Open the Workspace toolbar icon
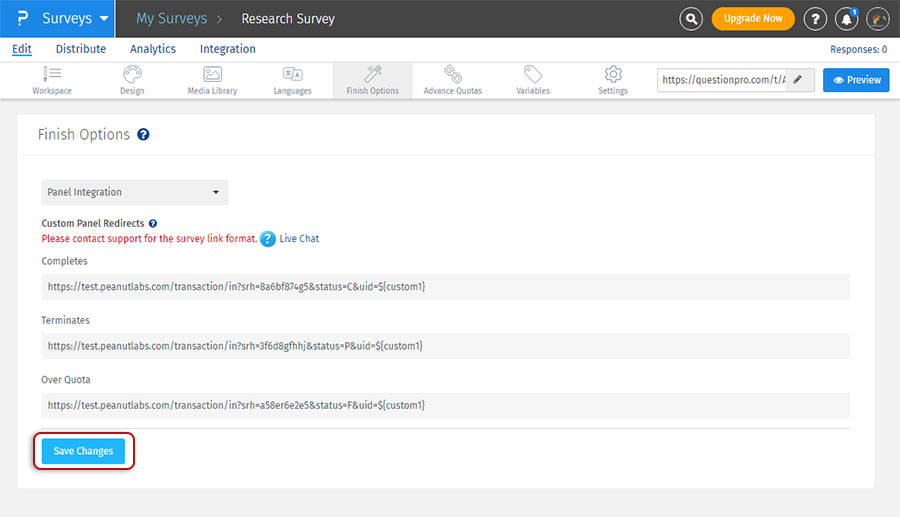This screenshot has width=900, height=517. point(52,75)
